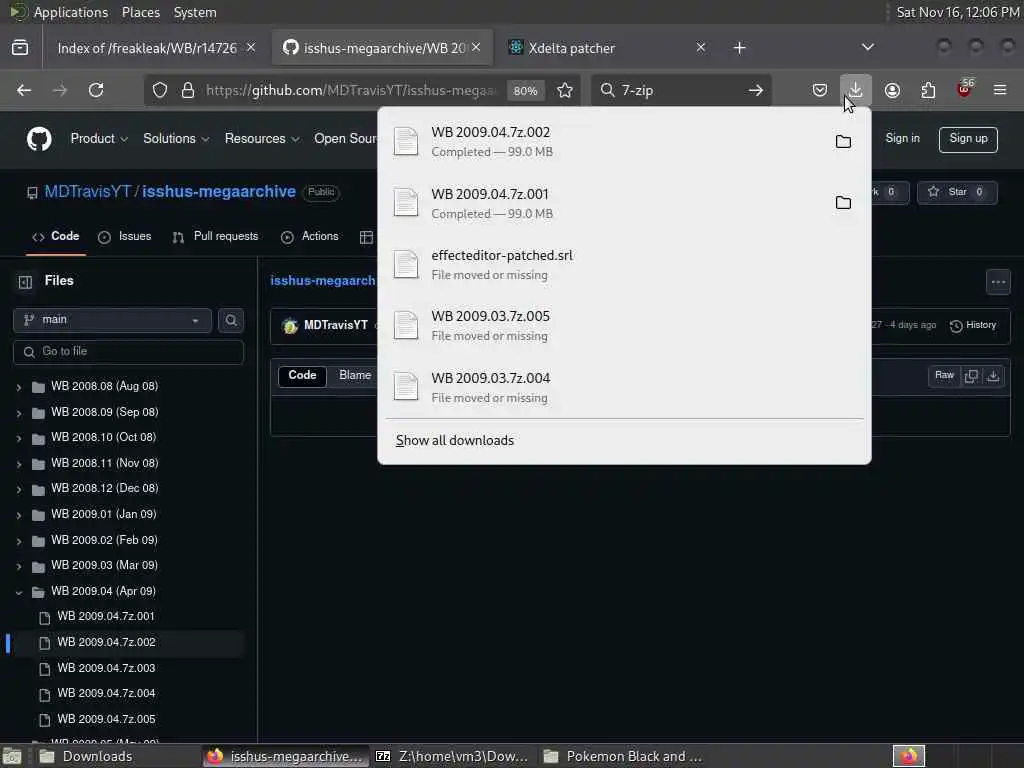Go back to previous page
Viewport: 1024px width, 768px height.
pos(24,90)
